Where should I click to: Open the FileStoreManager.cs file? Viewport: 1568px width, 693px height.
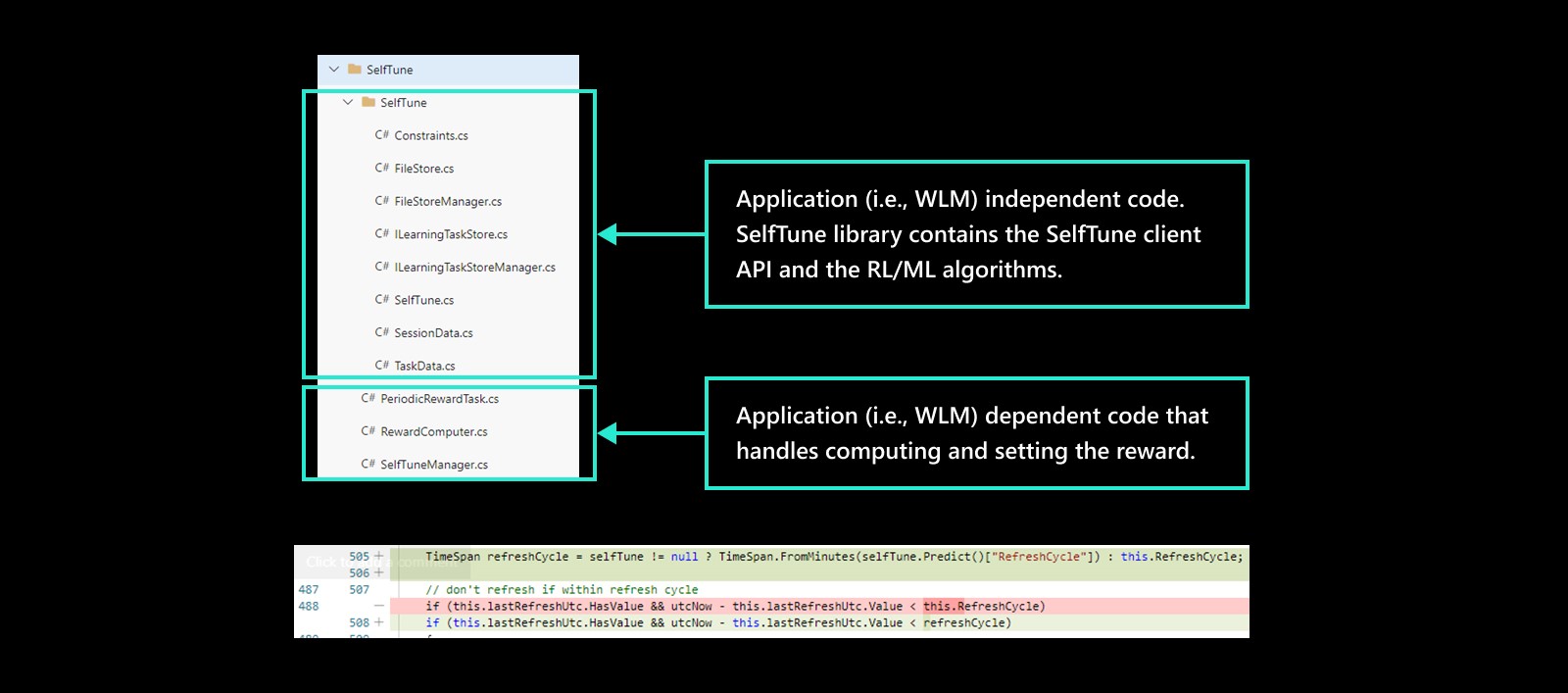tap(447, 202)
